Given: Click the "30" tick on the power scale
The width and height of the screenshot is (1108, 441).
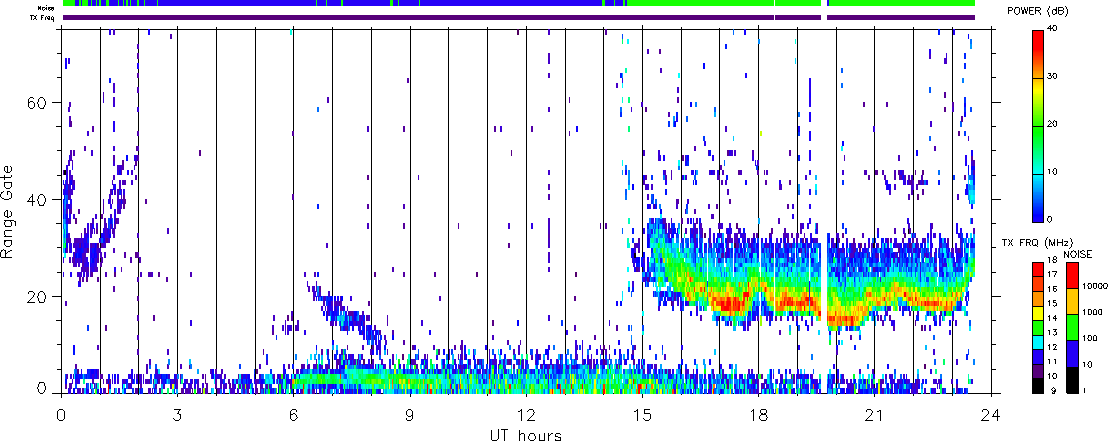Looking at the screenshot, I should (x=1053, y=77).
